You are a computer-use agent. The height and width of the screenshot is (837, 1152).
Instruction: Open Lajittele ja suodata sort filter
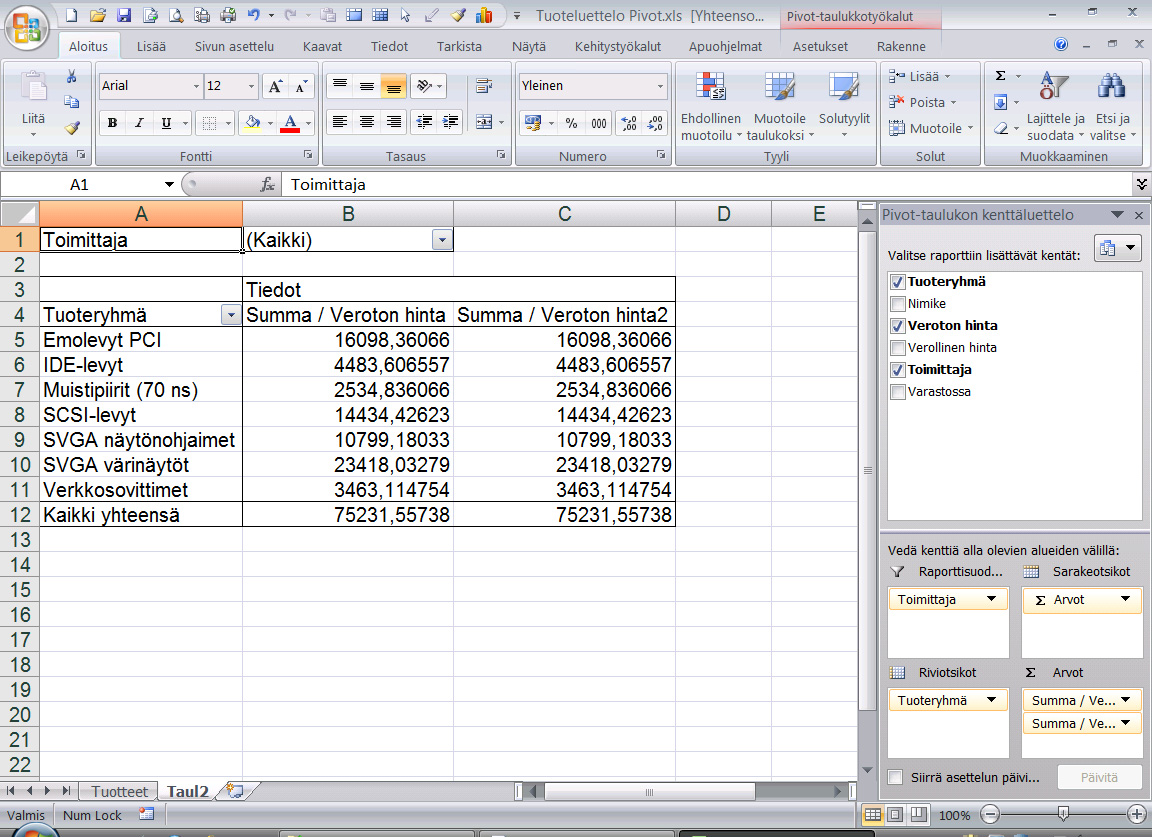pos(1055,107)
